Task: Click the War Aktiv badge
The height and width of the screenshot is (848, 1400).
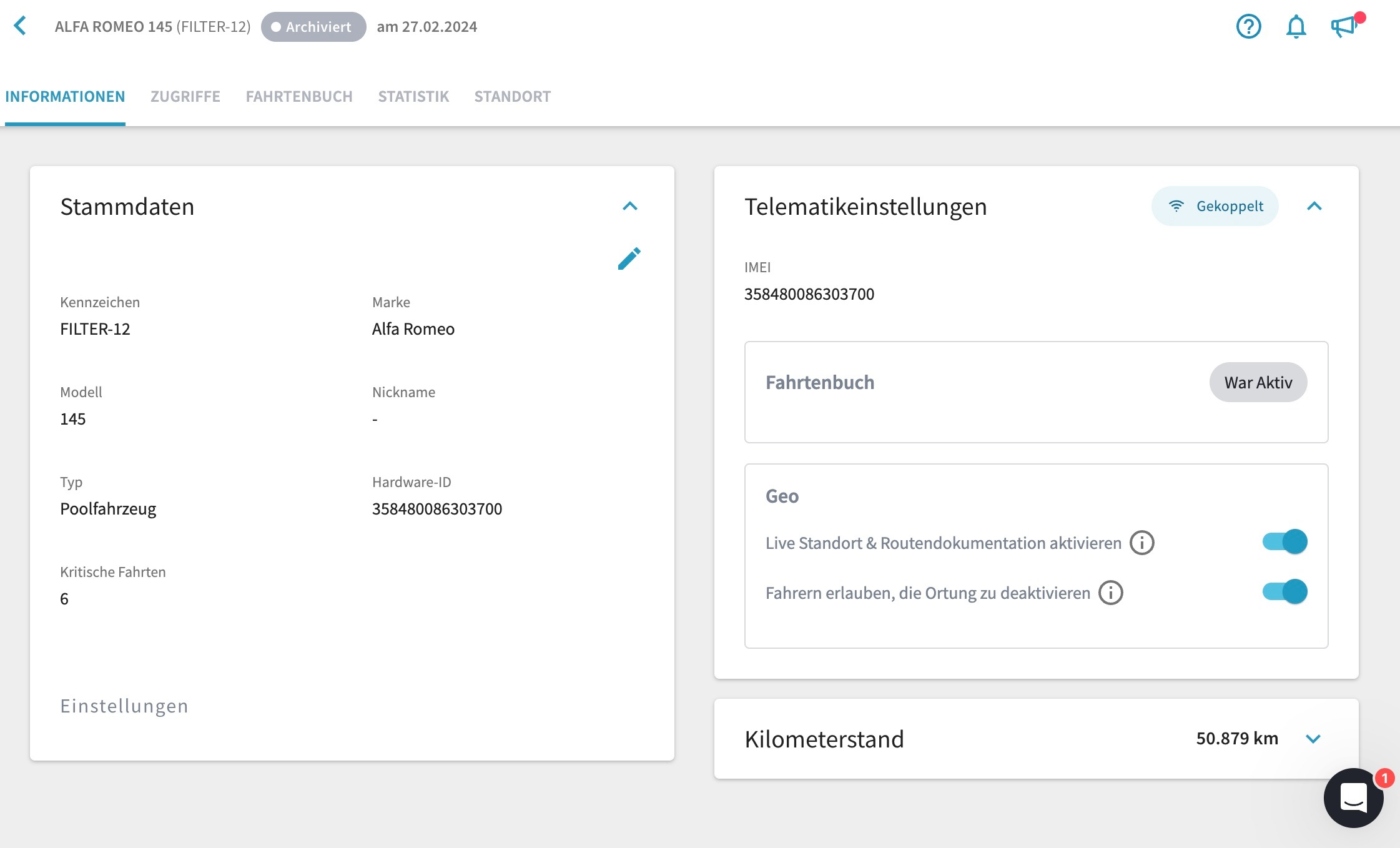Action: click(x=1258, y=382)
